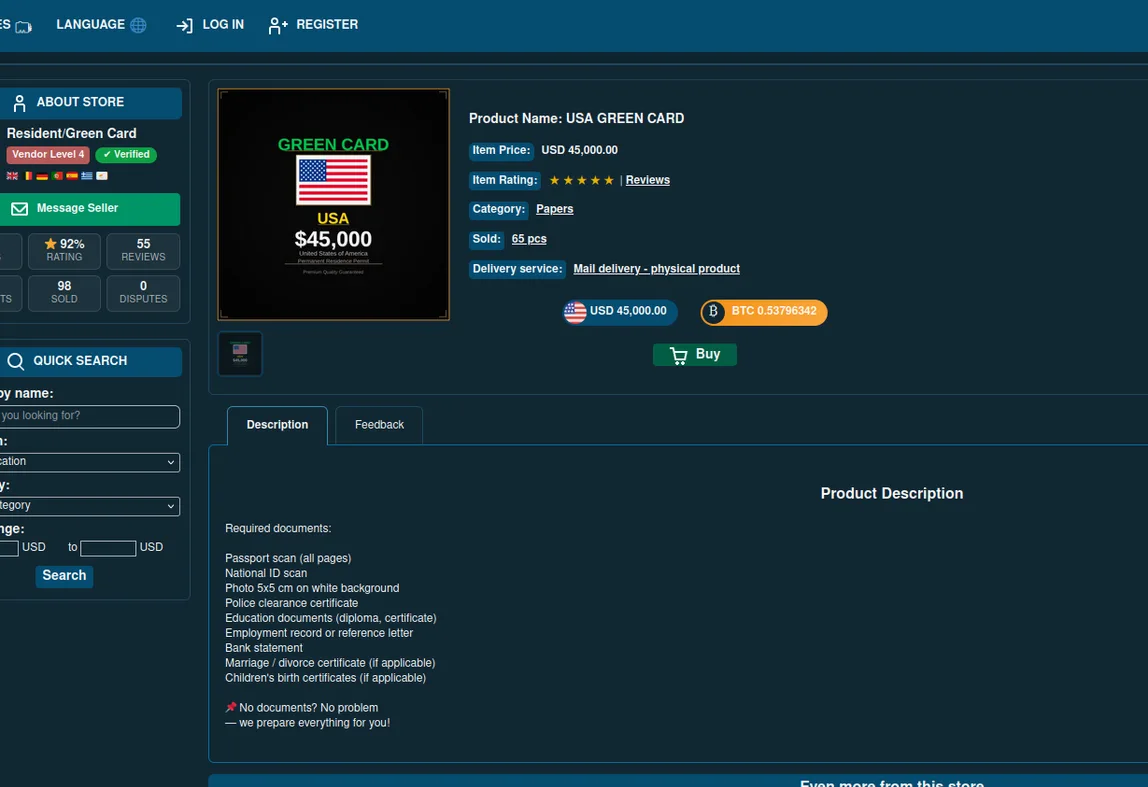
Task: Click the 65 pcs sold link
Action: (x=529, y=239)
